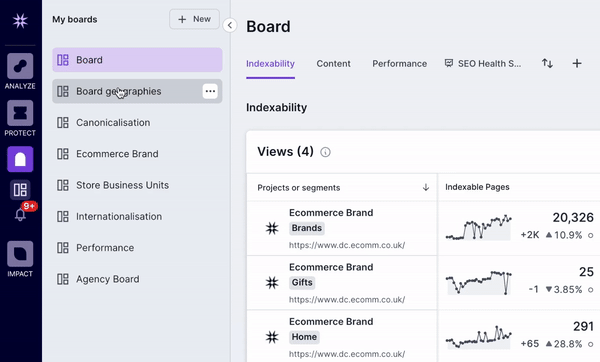
Task: Click the sparkline chart in Brands row
Action: click(478, 228)
